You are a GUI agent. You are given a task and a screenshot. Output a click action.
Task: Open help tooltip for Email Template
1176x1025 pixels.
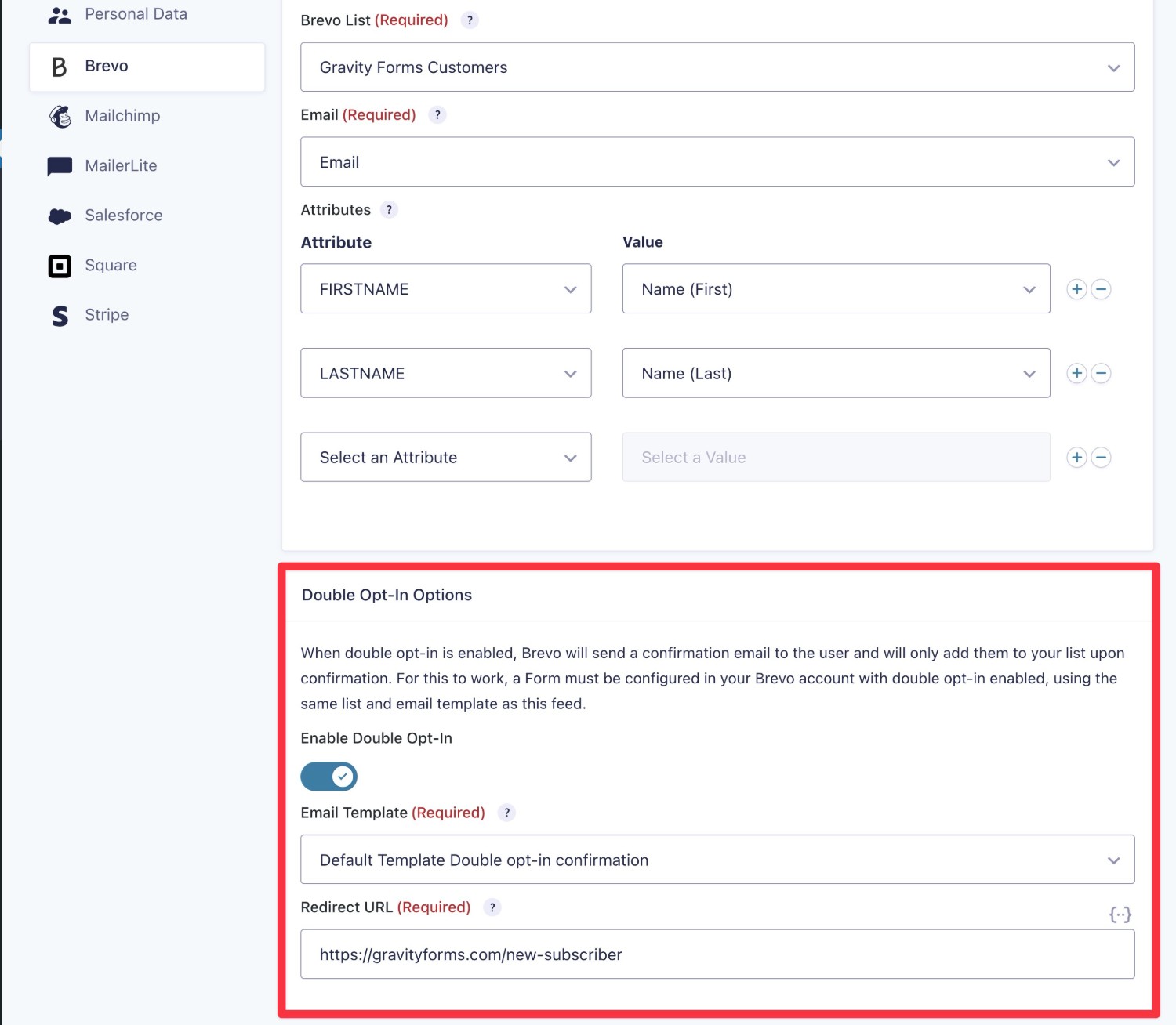506,813
